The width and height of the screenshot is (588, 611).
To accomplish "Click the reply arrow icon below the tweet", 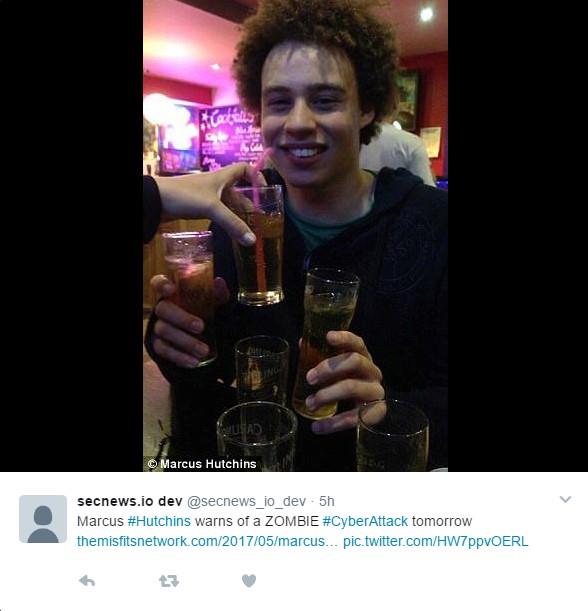I will tap(87, 581).
